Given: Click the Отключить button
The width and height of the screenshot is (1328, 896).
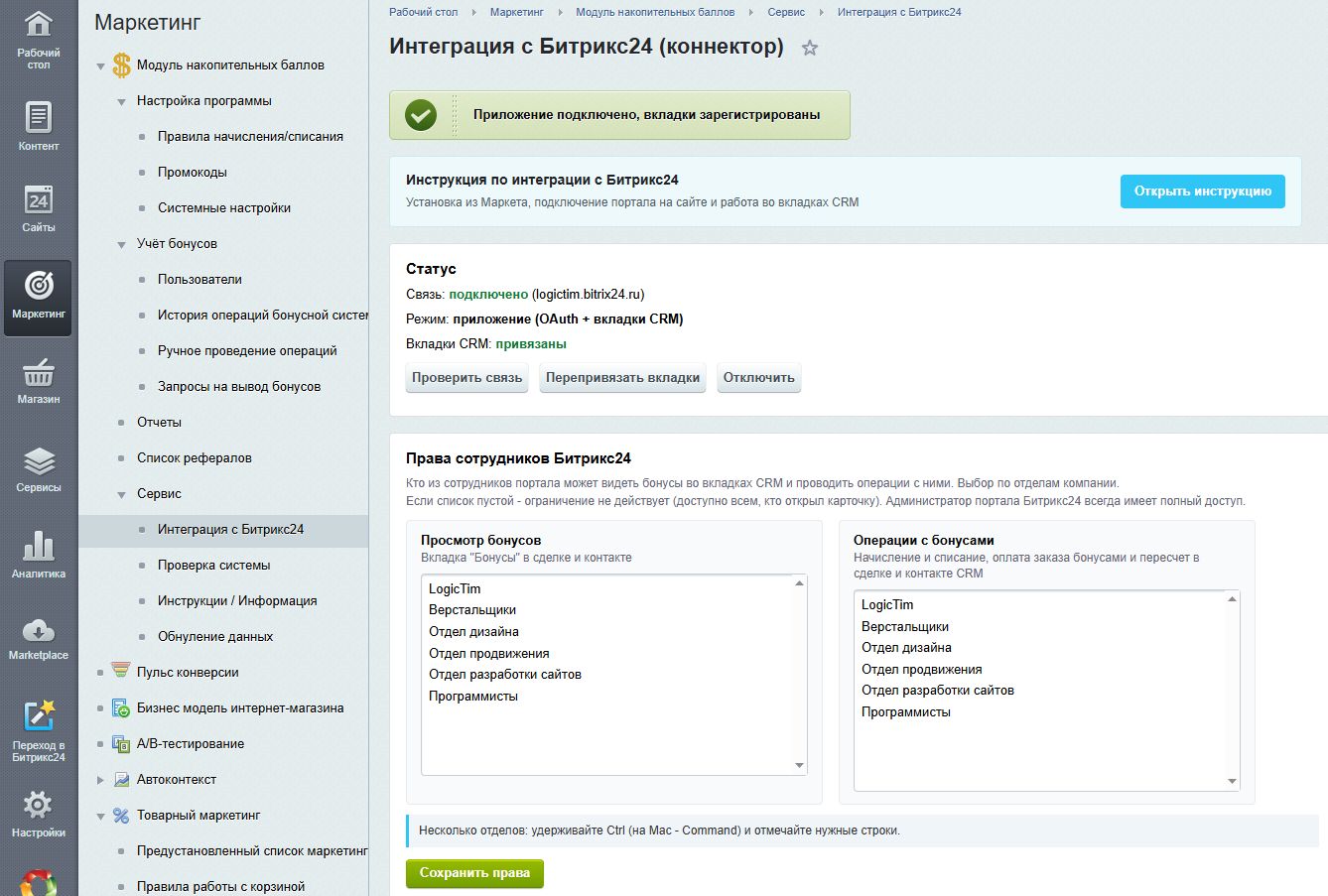Looking at the screenshot, I should click(x=759, y=378).
